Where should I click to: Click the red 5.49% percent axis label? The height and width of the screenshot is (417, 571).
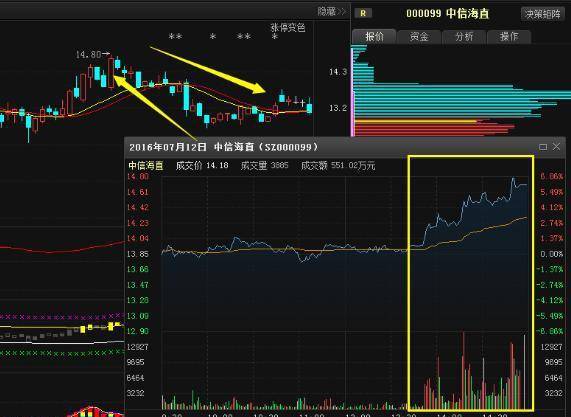[552, 192]
